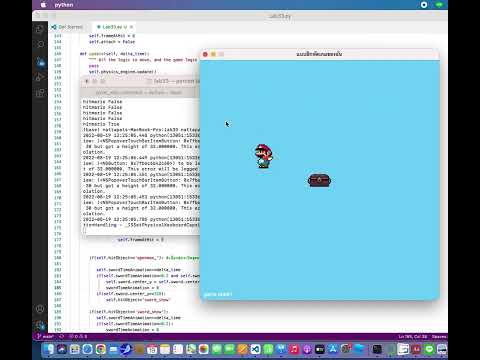Open Keynote from the Dock
Image resolution: width=480 pixels, height=360 pixels.
[281, 349]
